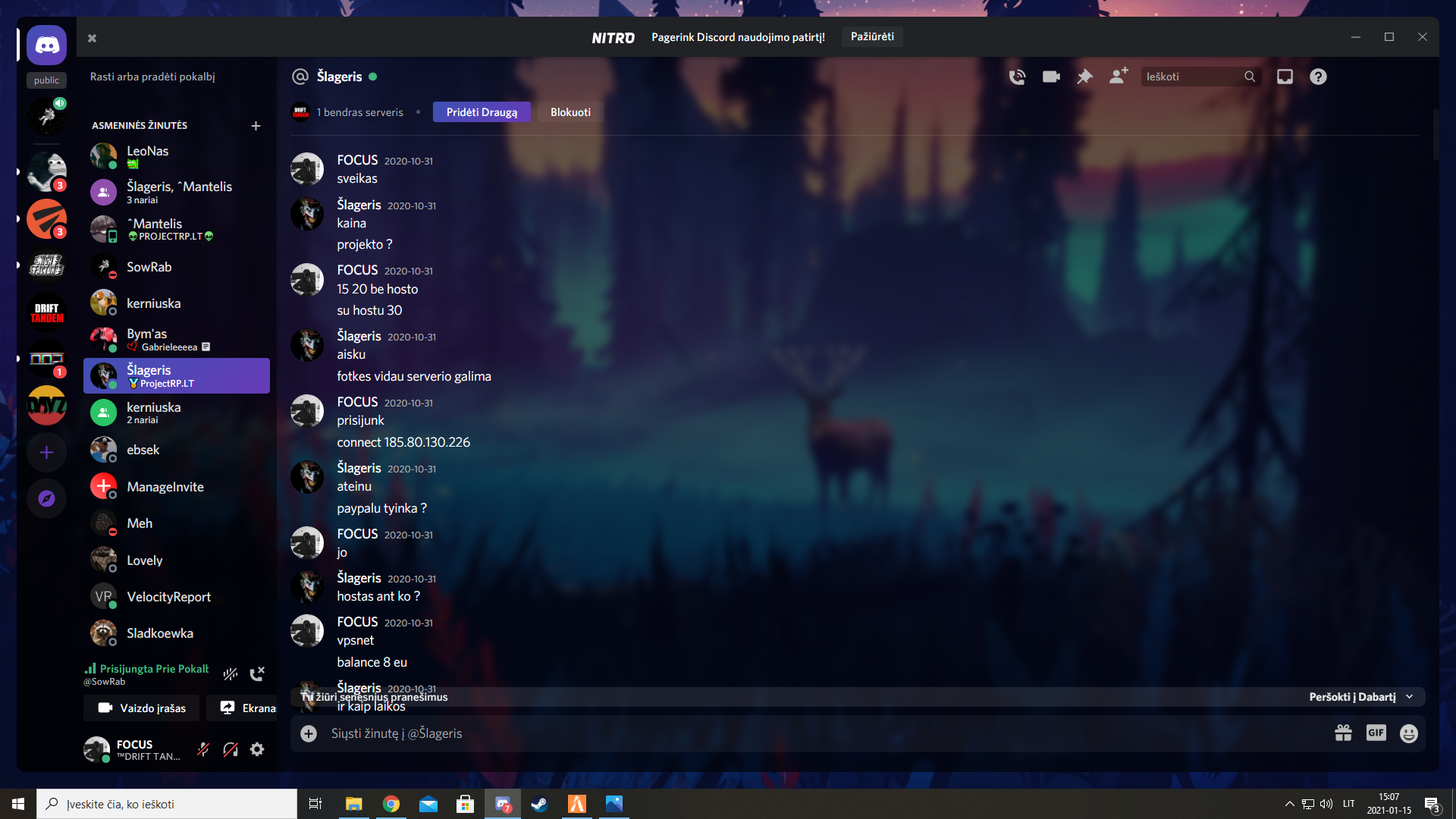Click the connect 185.80.130.226 message
The height and width of the screenshot is (819, 1456).
(x=403, y=442)
